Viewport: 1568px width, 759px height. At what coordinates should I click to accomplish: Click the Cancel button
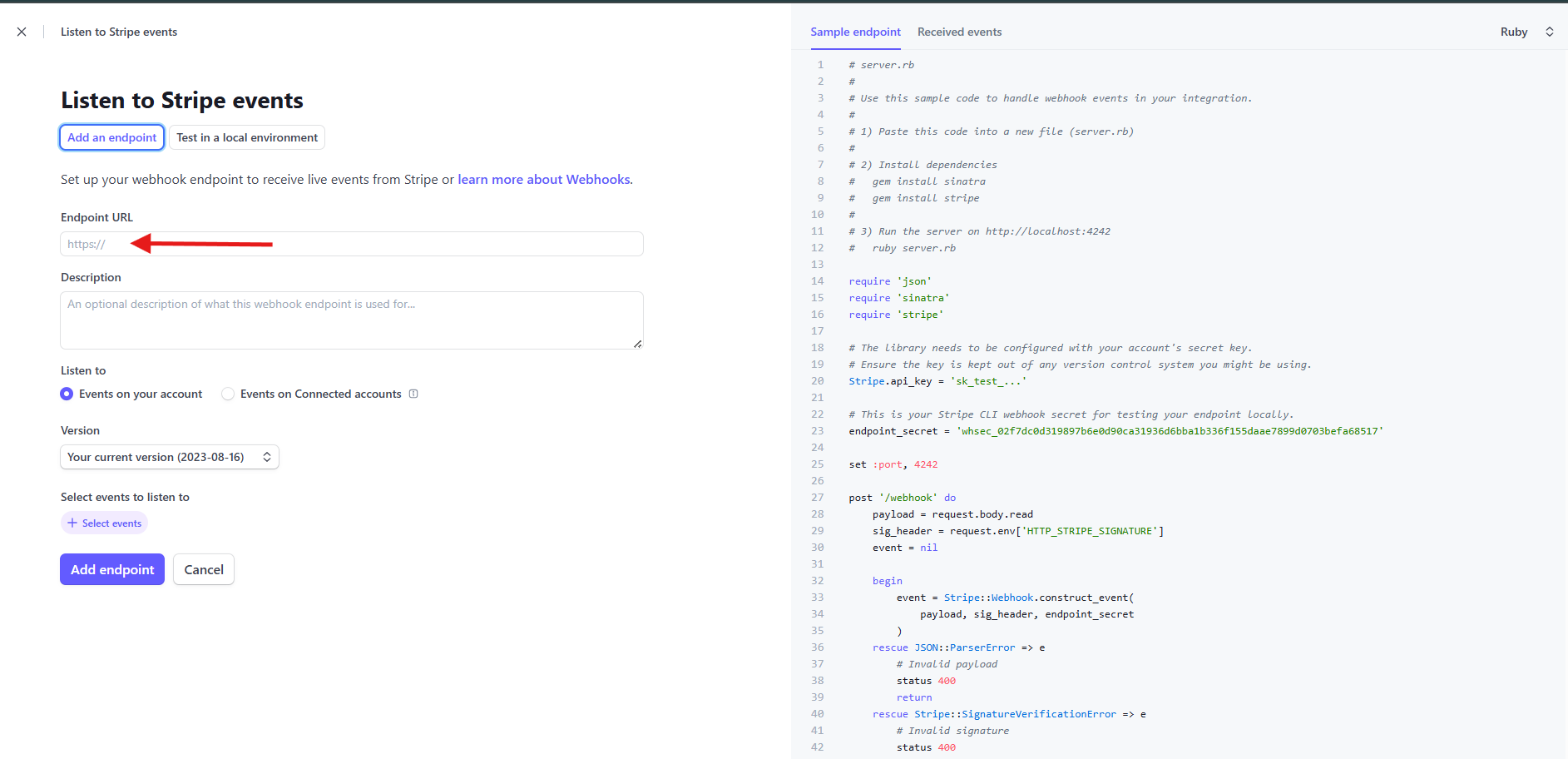[x=204, y=569]
